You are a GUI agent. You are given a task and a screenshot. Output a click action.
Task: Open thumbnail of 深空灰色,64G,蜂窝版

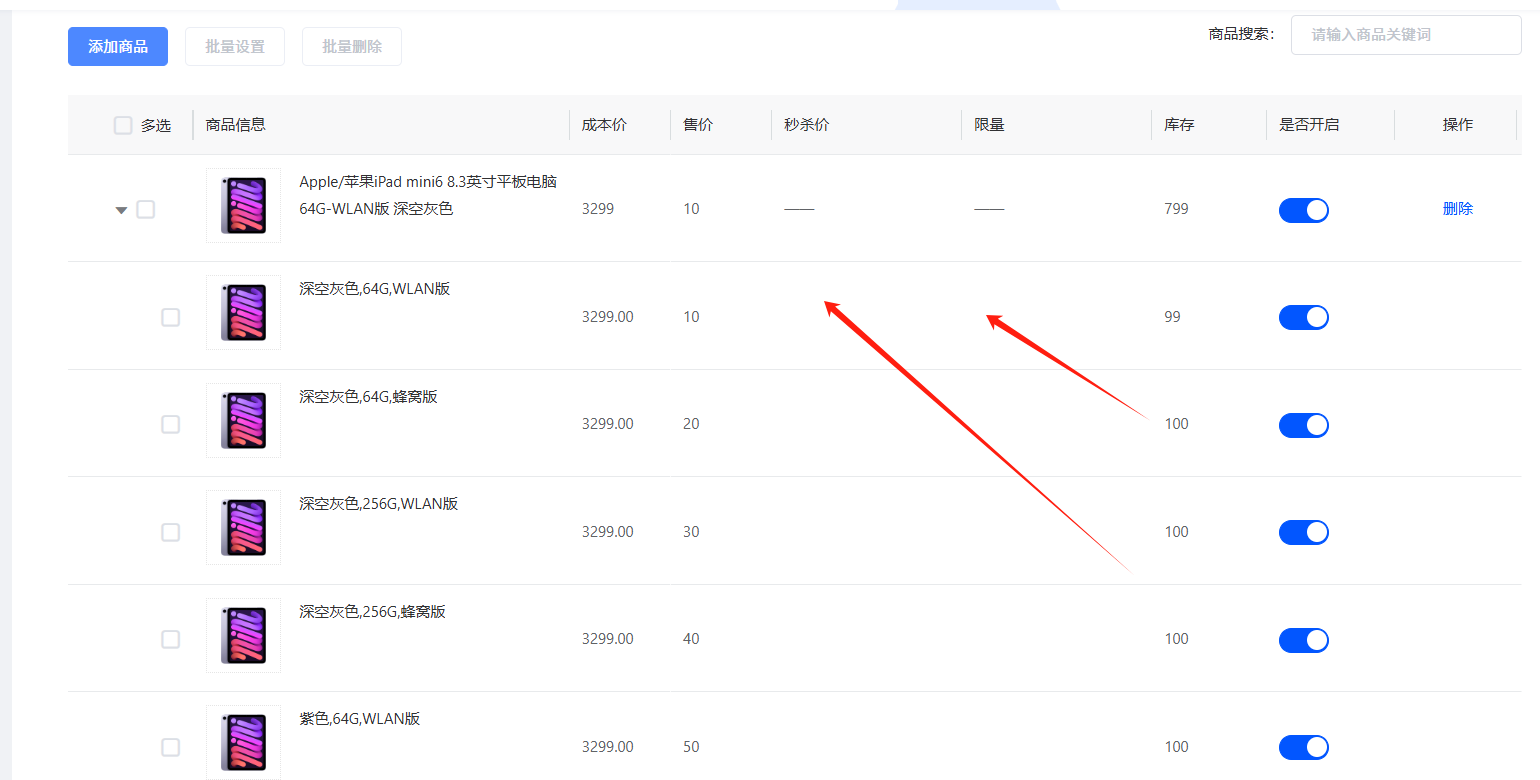tap(243, 420)
